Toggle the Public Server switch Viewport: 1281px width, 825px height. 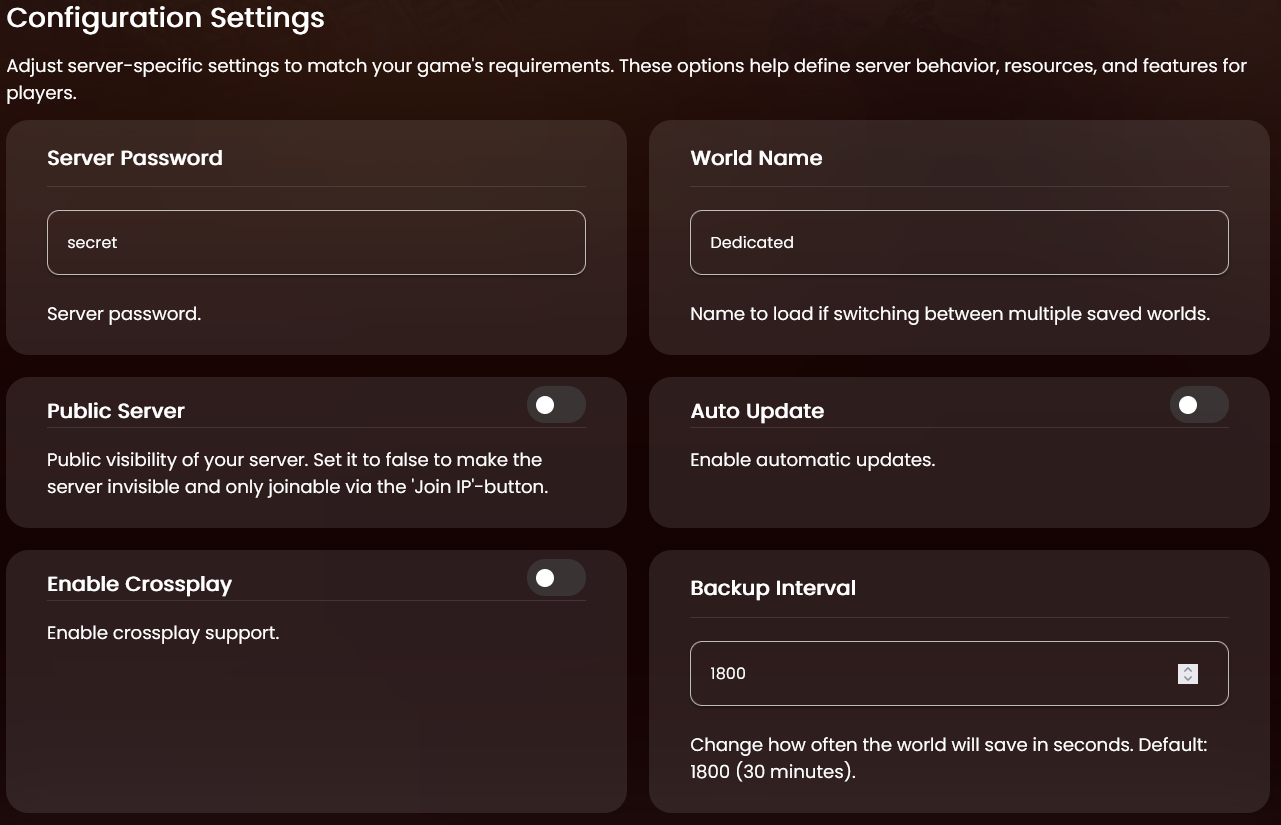[556, 405]
